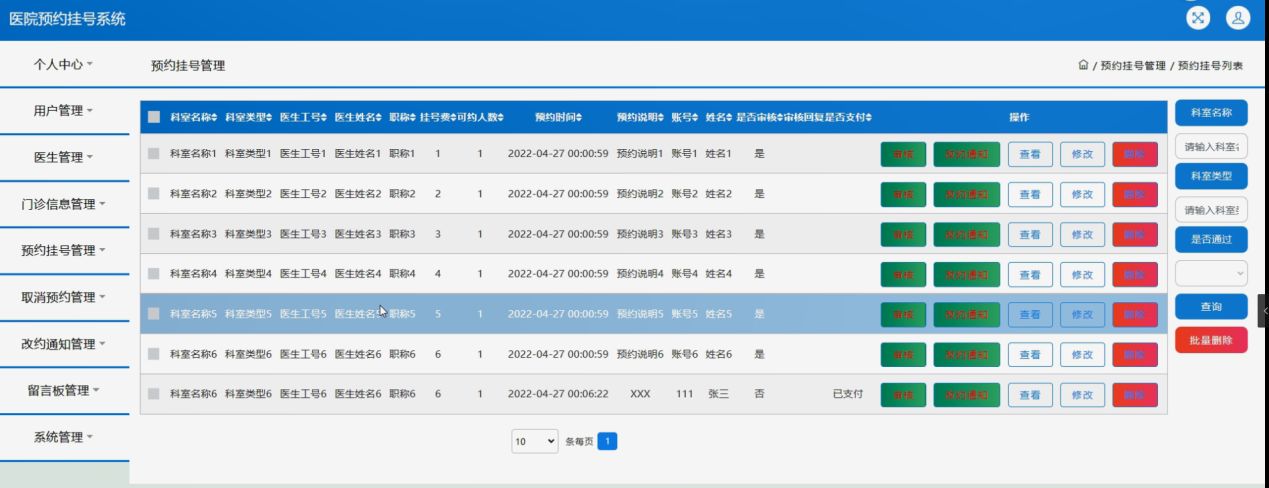Click the 预约说明4 cell

640,274
